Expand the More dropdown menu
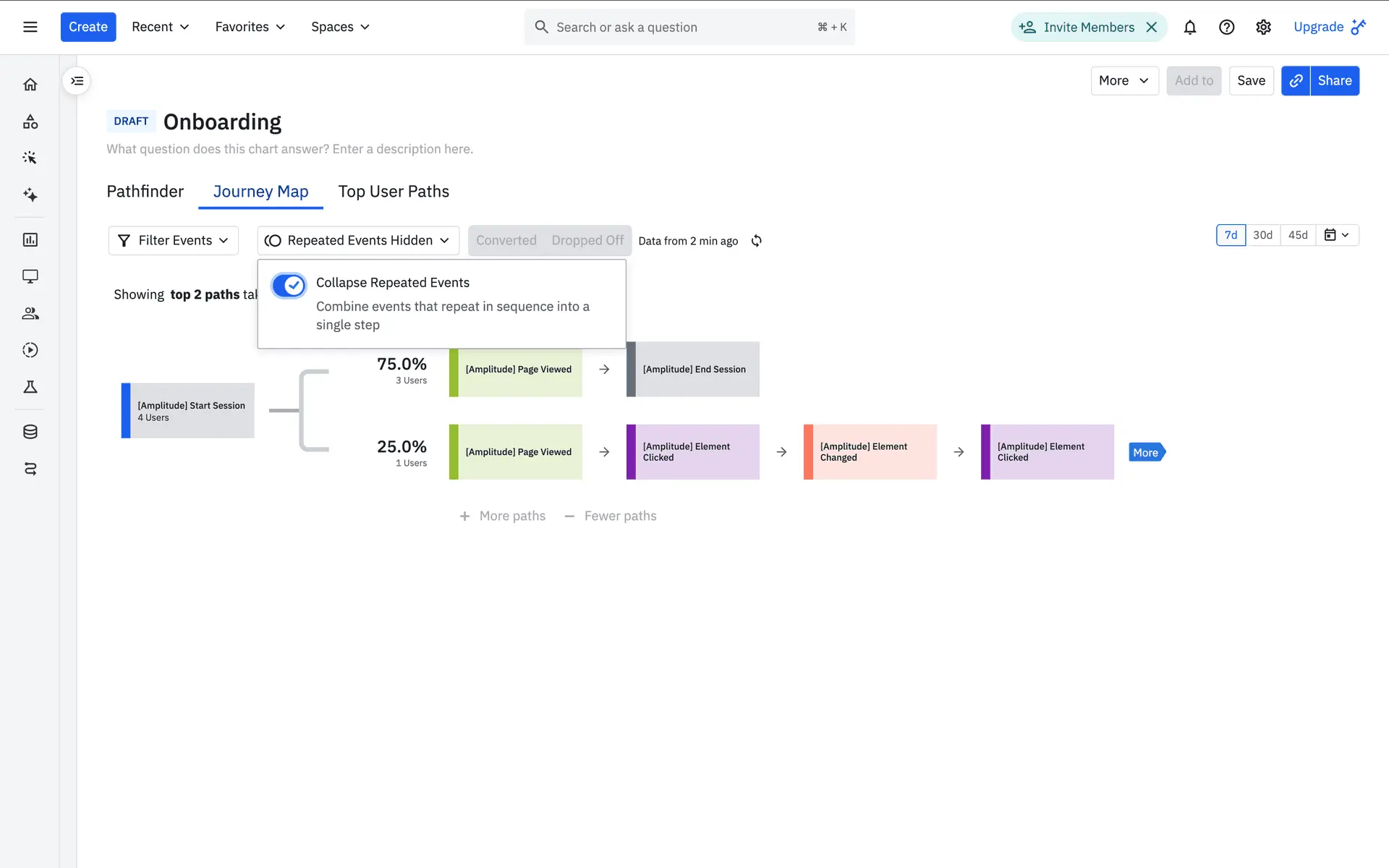 click(x=1123, y=81)
